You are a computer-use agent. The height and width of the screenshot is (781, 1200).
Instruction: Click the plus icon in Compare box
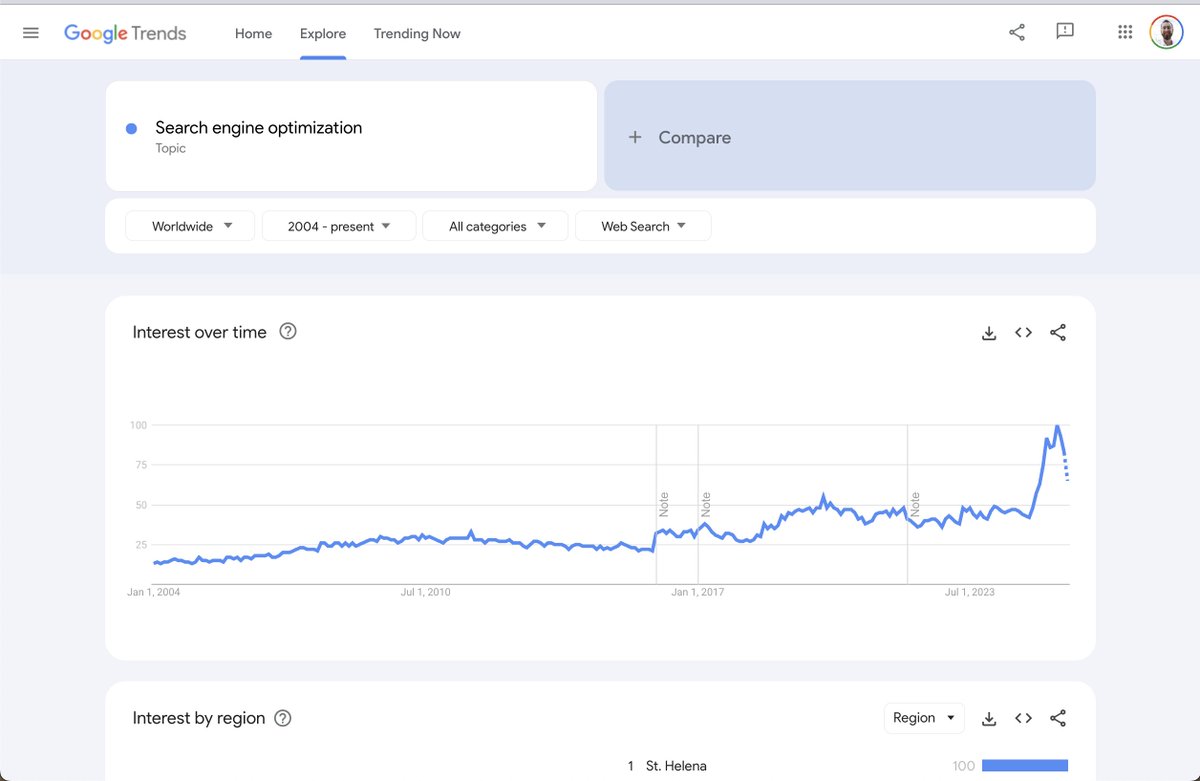635,137
